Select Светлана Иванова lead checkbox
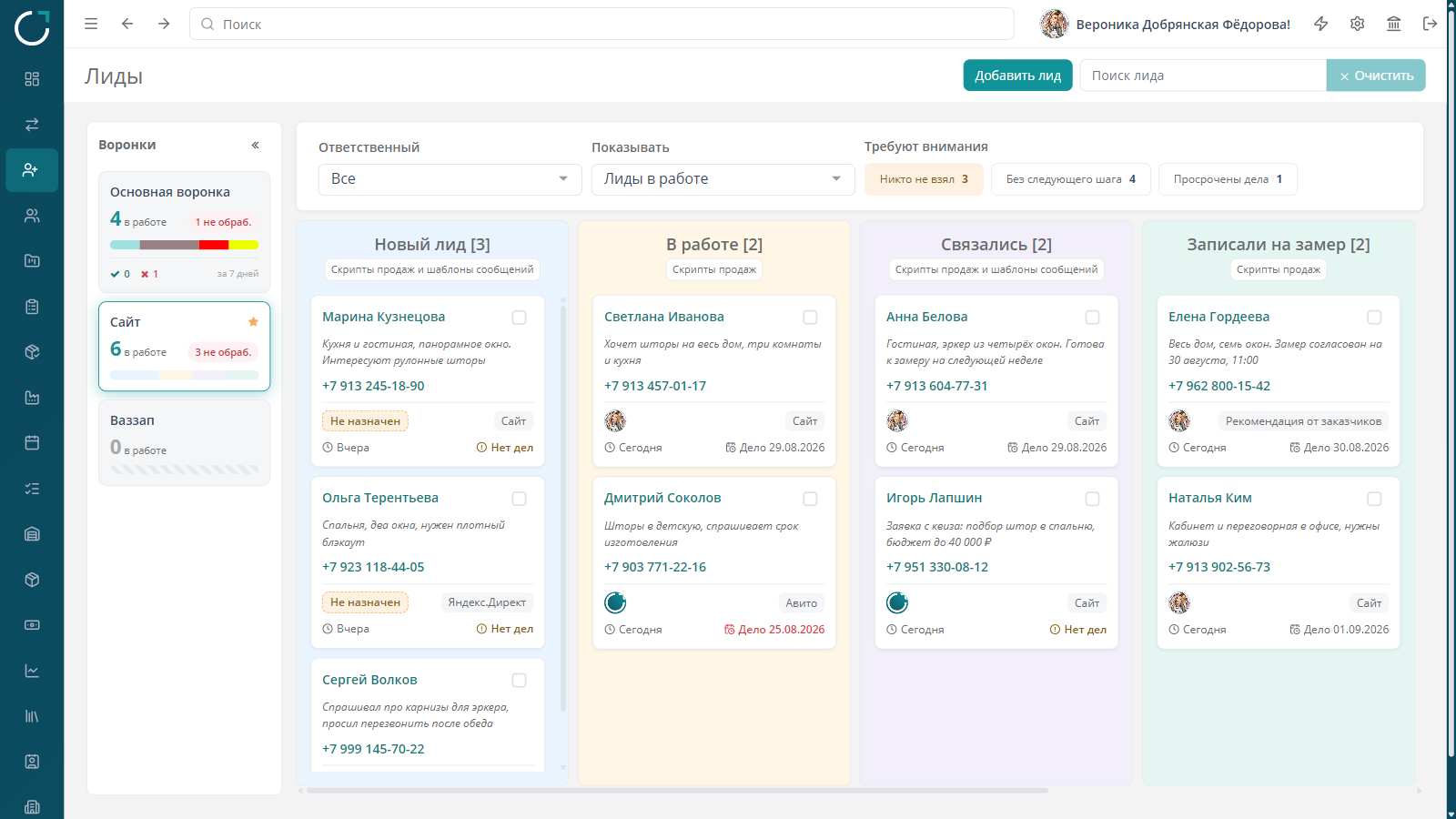The height and width of the screenshot is (819, 1456). [810, 318]
